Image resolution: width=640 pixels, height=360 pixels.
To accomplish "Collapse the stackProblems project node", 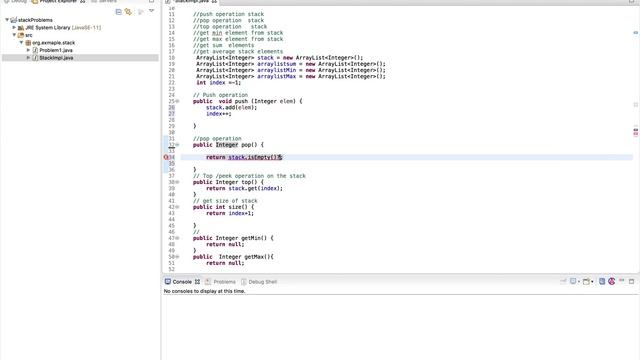I will (x=7, y=20).
